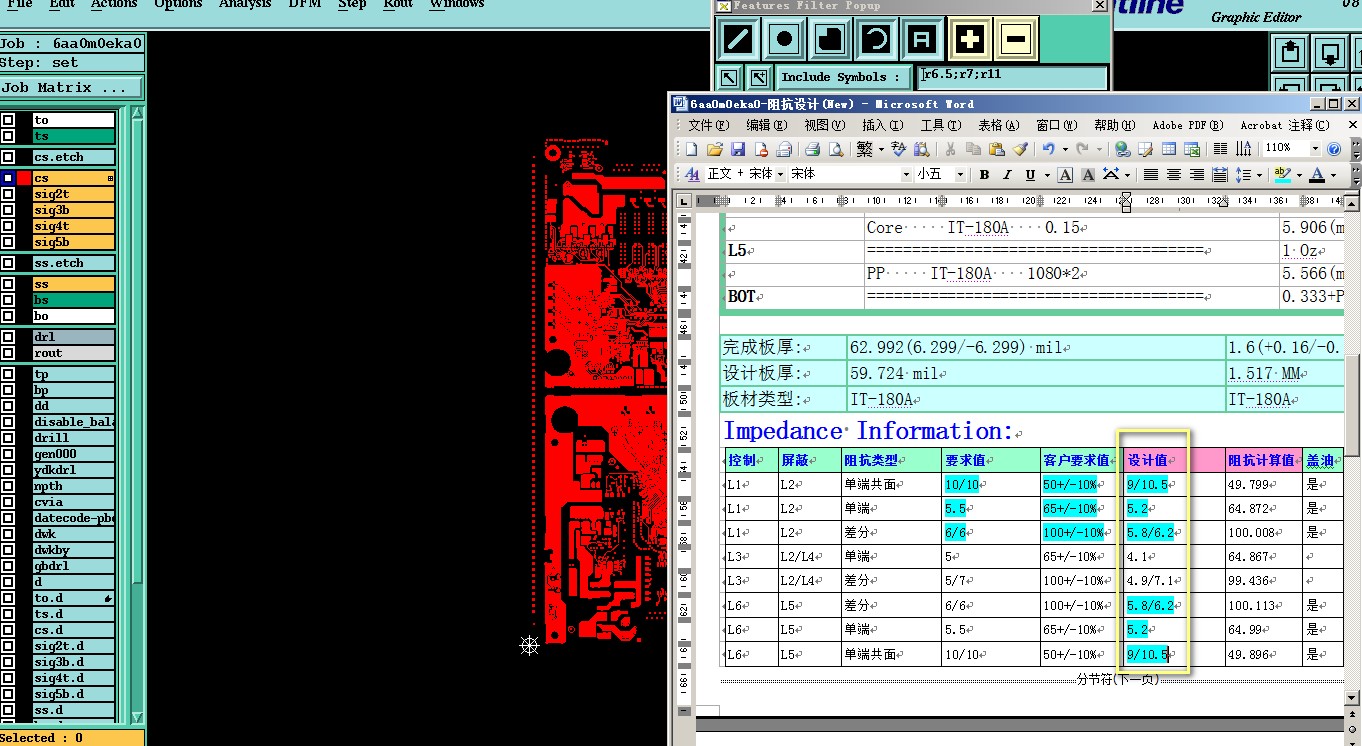Click Word Paste icon
Screen dimensions: 1362x746
(x=996, y=149)
